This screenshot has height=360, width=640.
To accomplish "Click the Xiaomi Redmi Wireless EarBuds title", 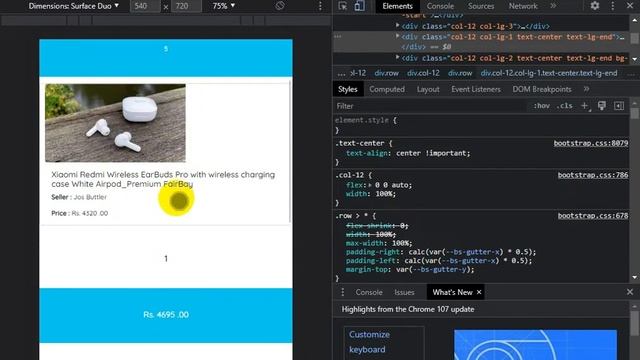I will [163, 179].
